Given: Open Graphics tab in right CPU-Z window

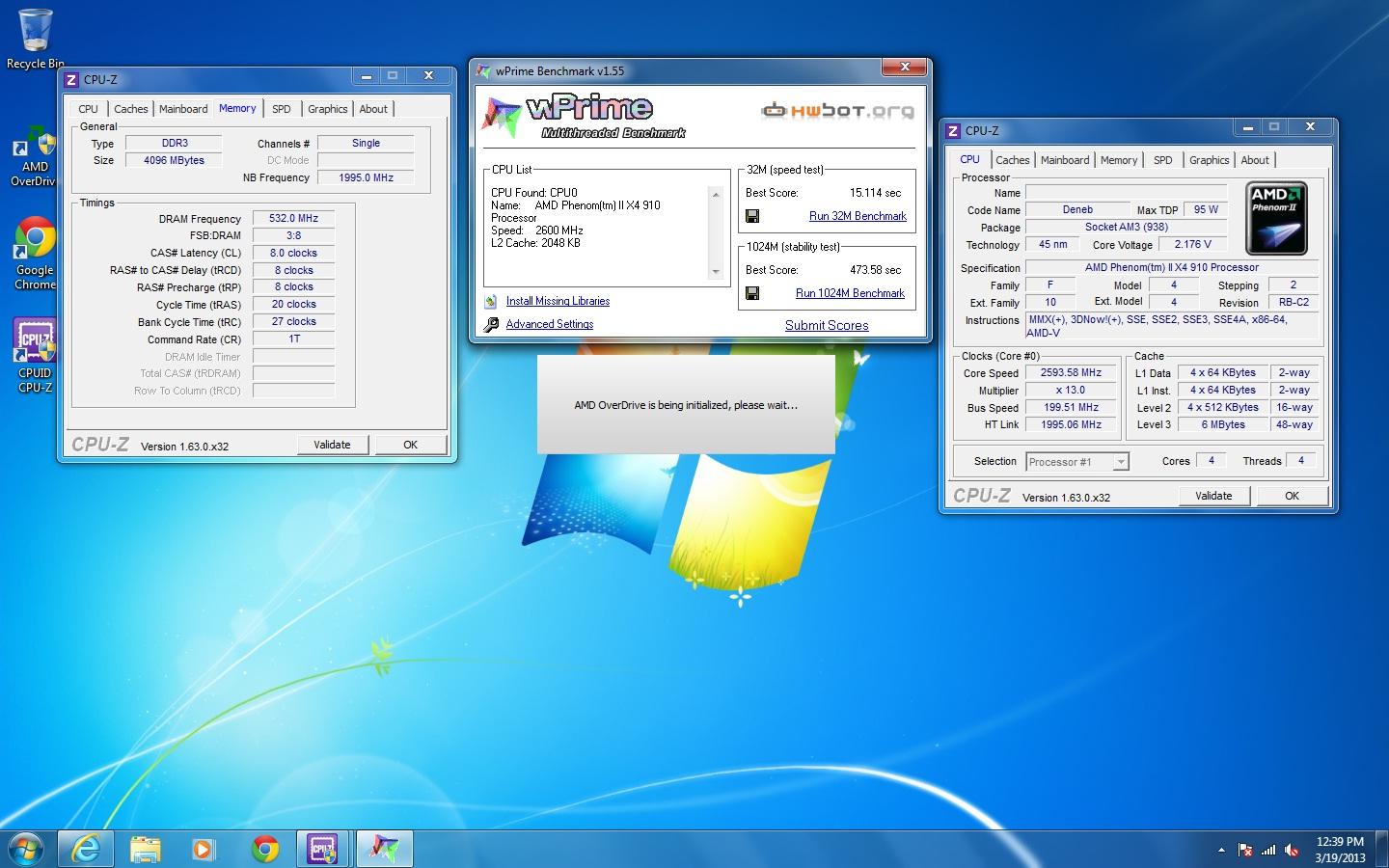Looking at the screenshot, I should pos(1210,160).
